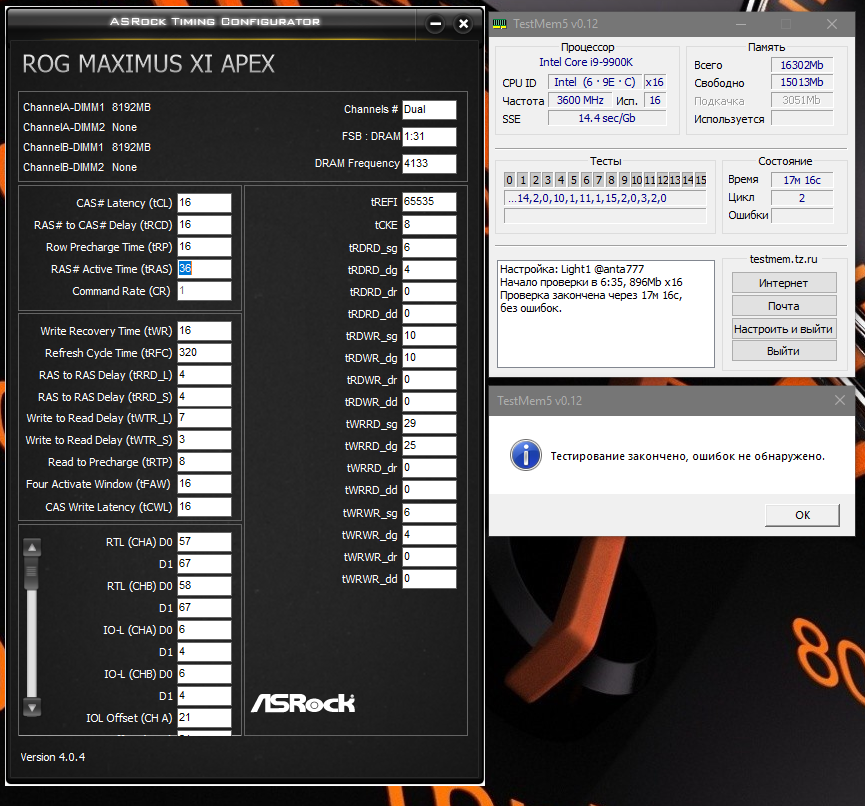Click the Command Rate (CR) field

tap(204, 291)
